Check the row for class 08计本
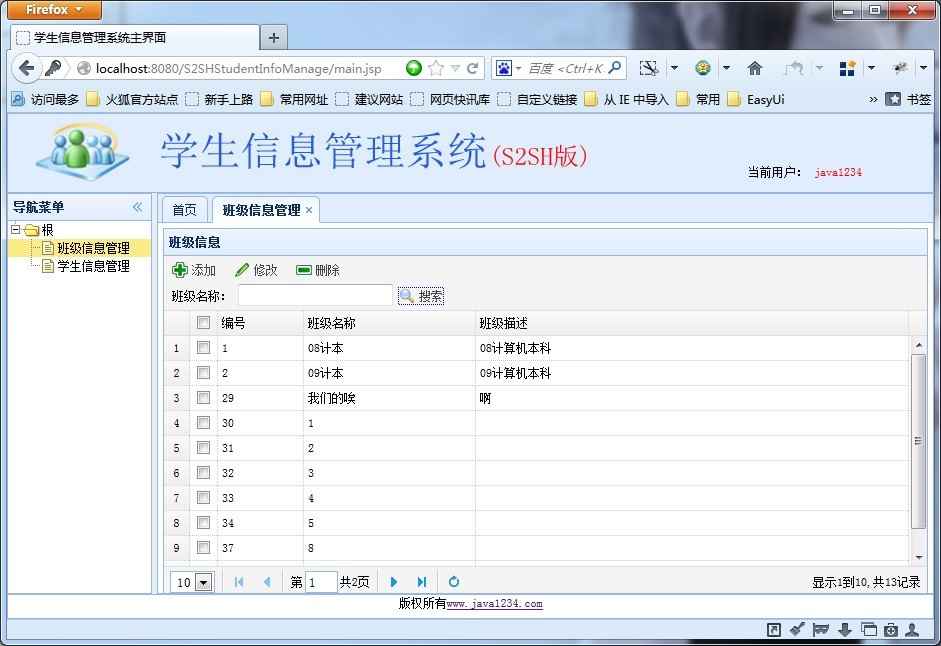Screen dimensions: 941x646 pyautogui.click(x=203, y=348)
